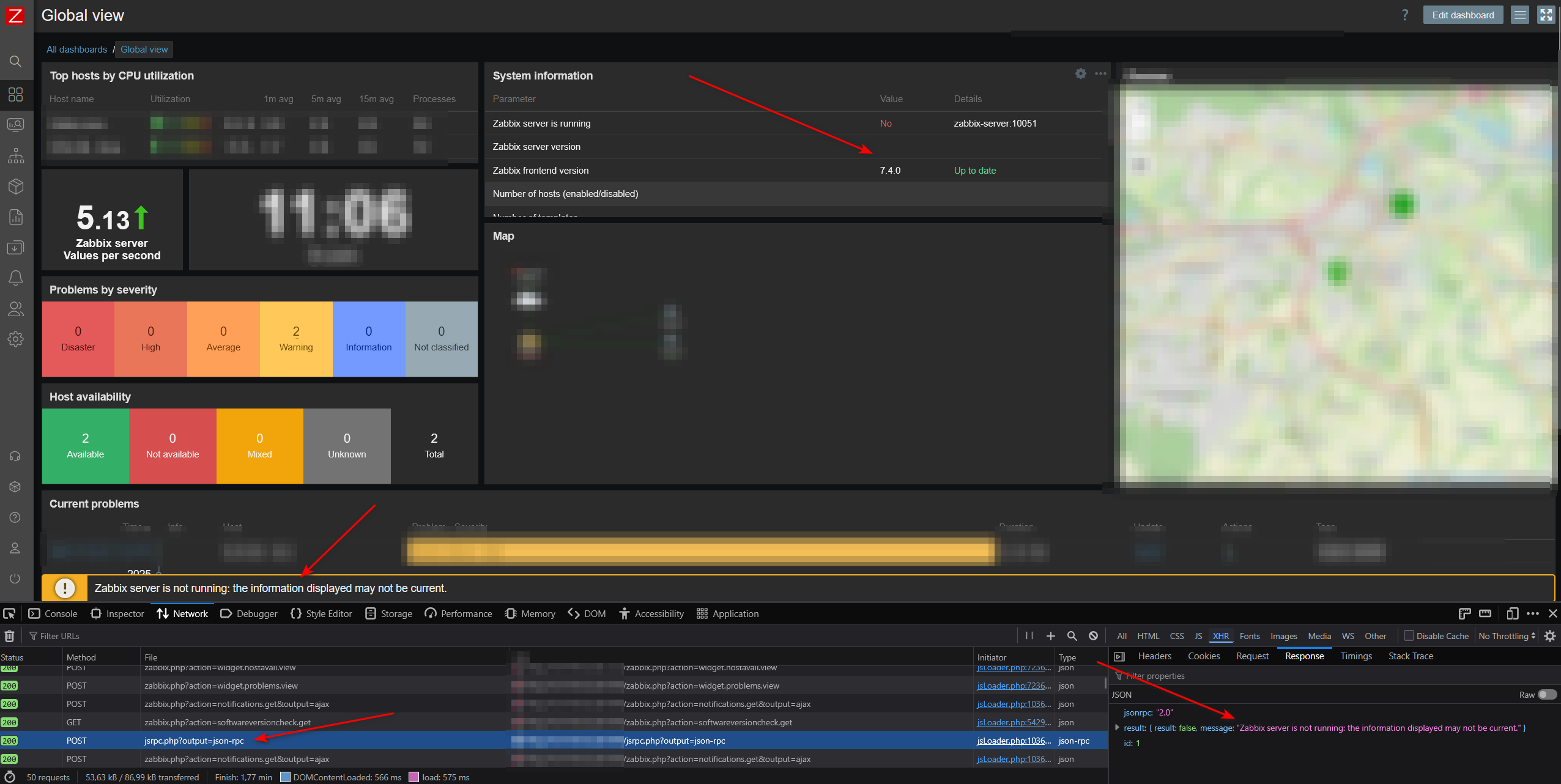Click the Sign out power icon

click(15, 579)
